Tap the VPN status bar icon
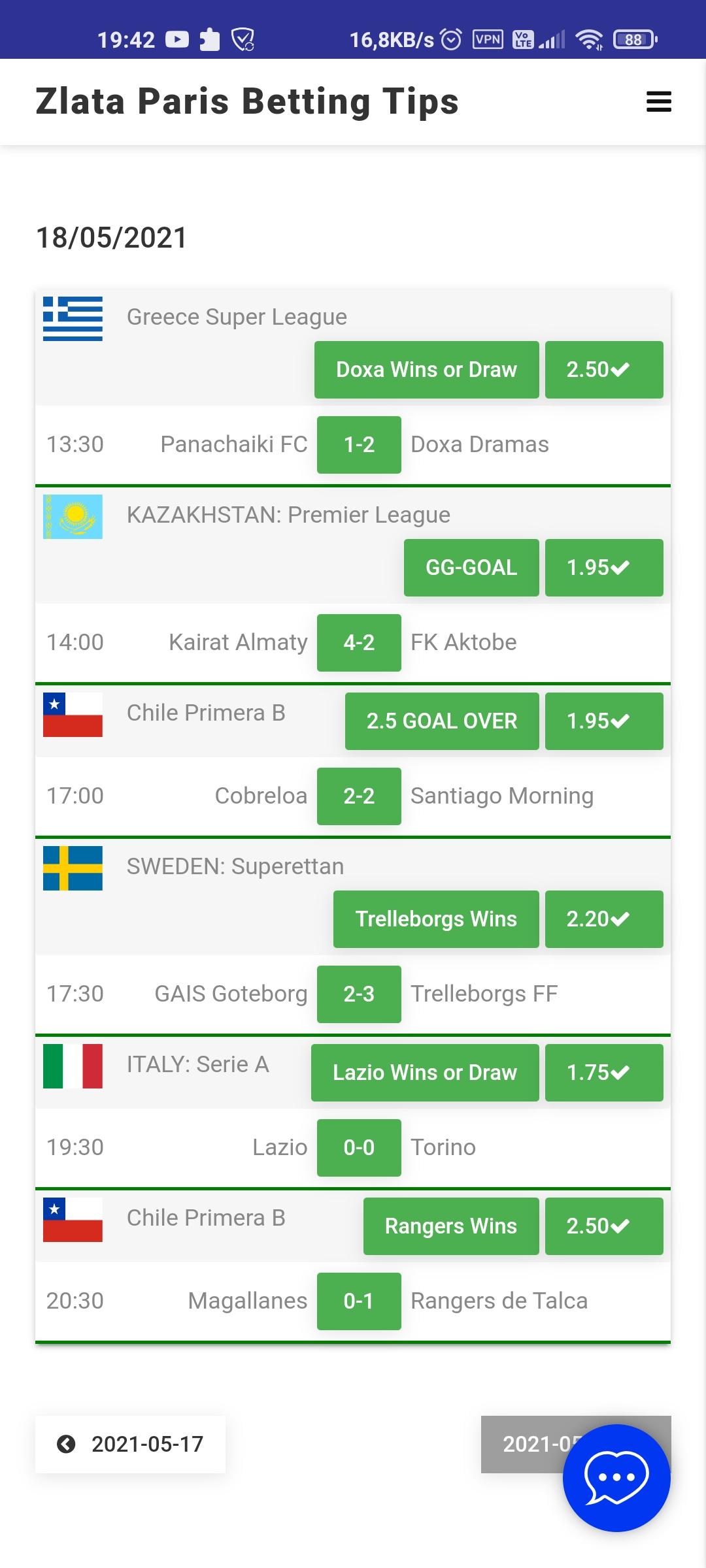Screen dimensions: 706x1568 (488, 40)
